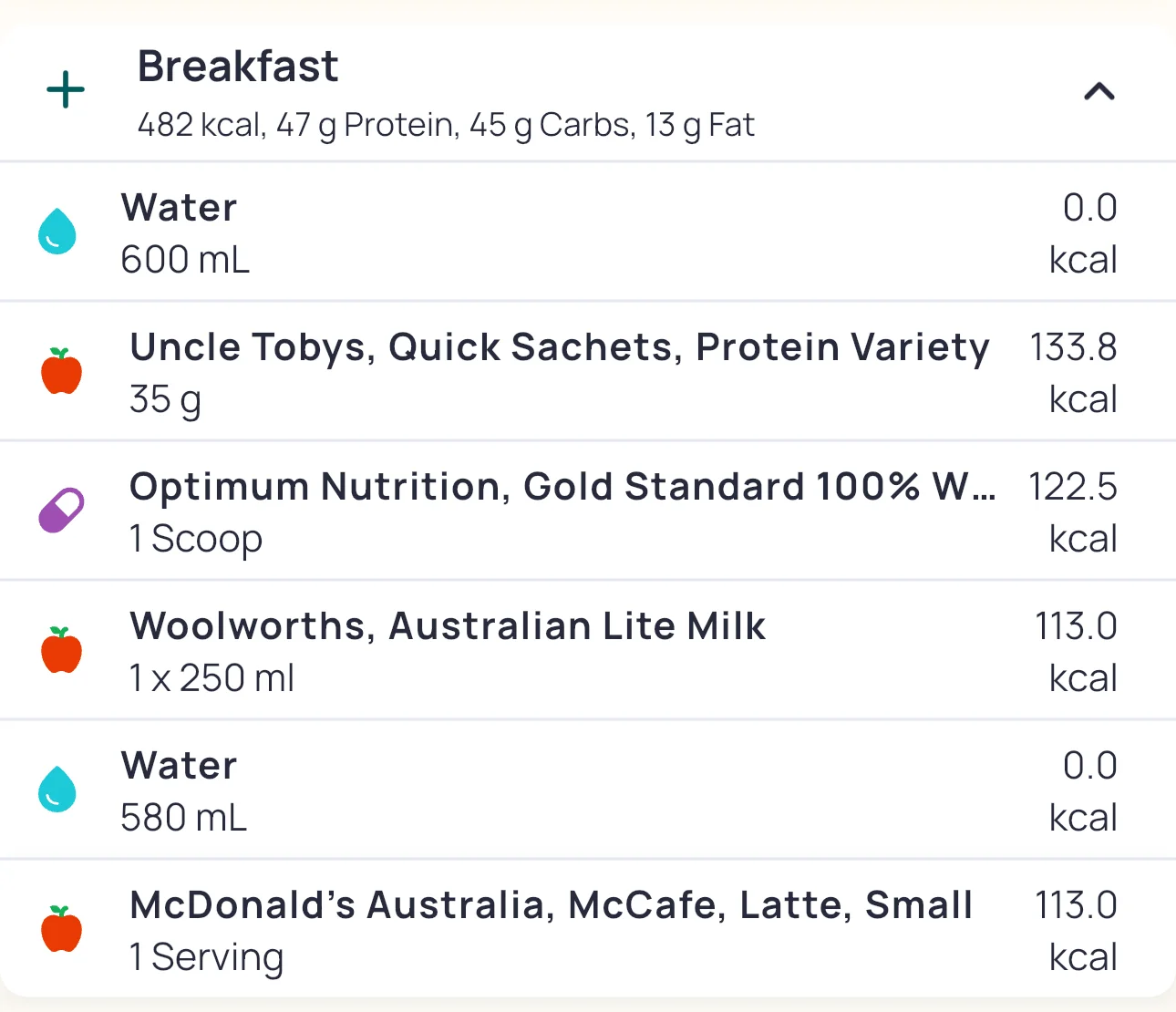Image resolution: width=1176 pixels, height=1012 pixels.
Task: Tap the water drop icon for 600 mL
Action: click(57, 231)
